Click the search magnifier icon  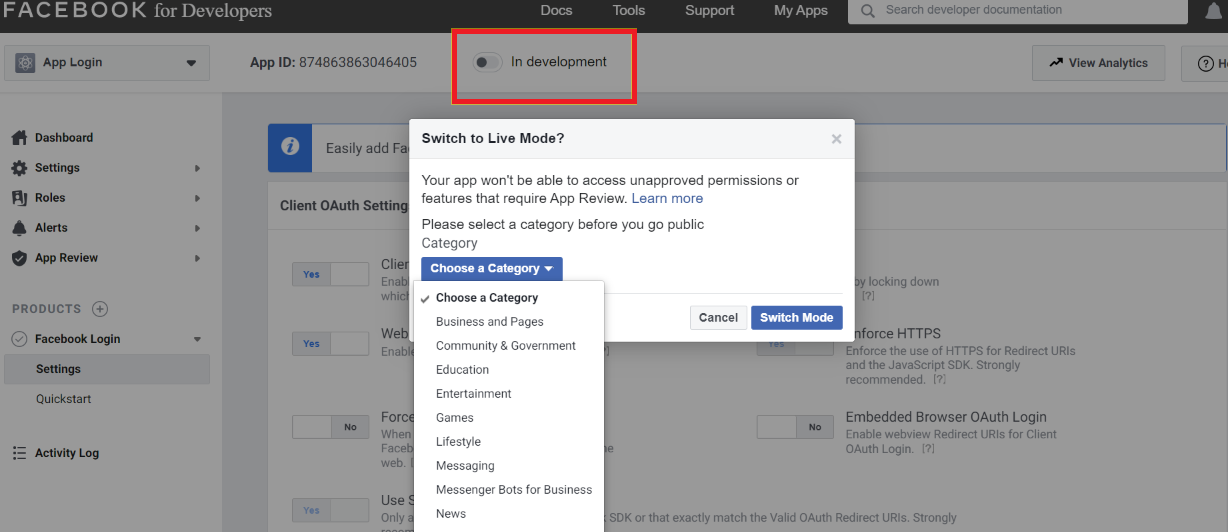click(868, 11)
